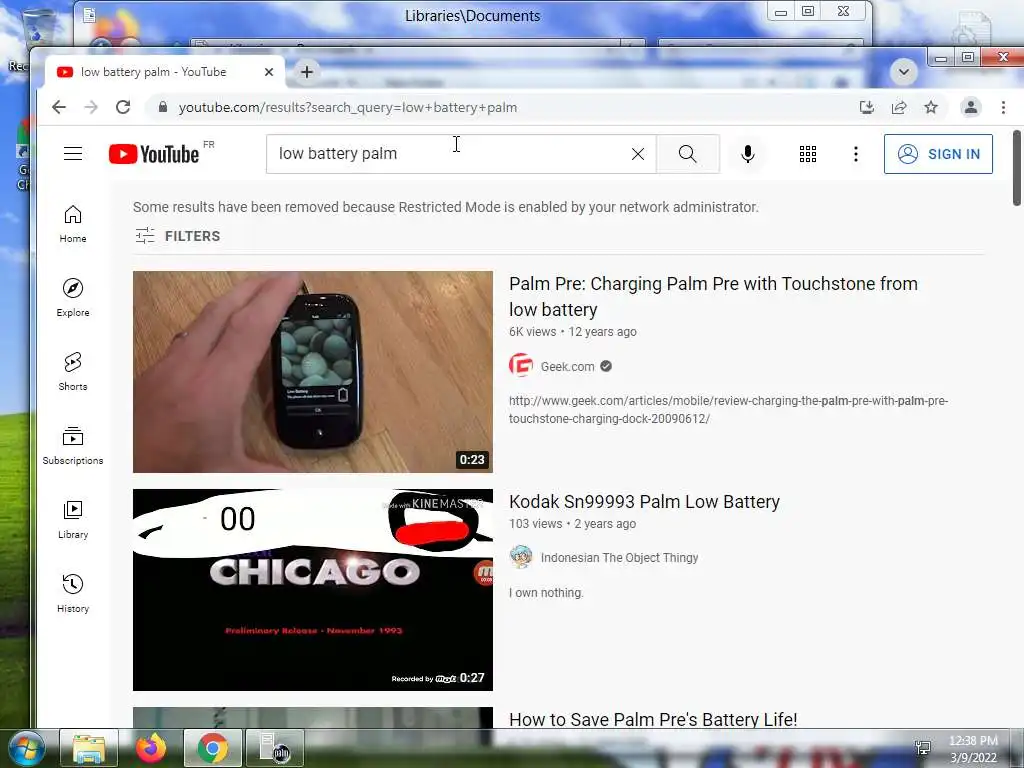Viewport: 1024px width, 768px height.
Task: Open the YouTube apps grid
Action: point(808,153)
